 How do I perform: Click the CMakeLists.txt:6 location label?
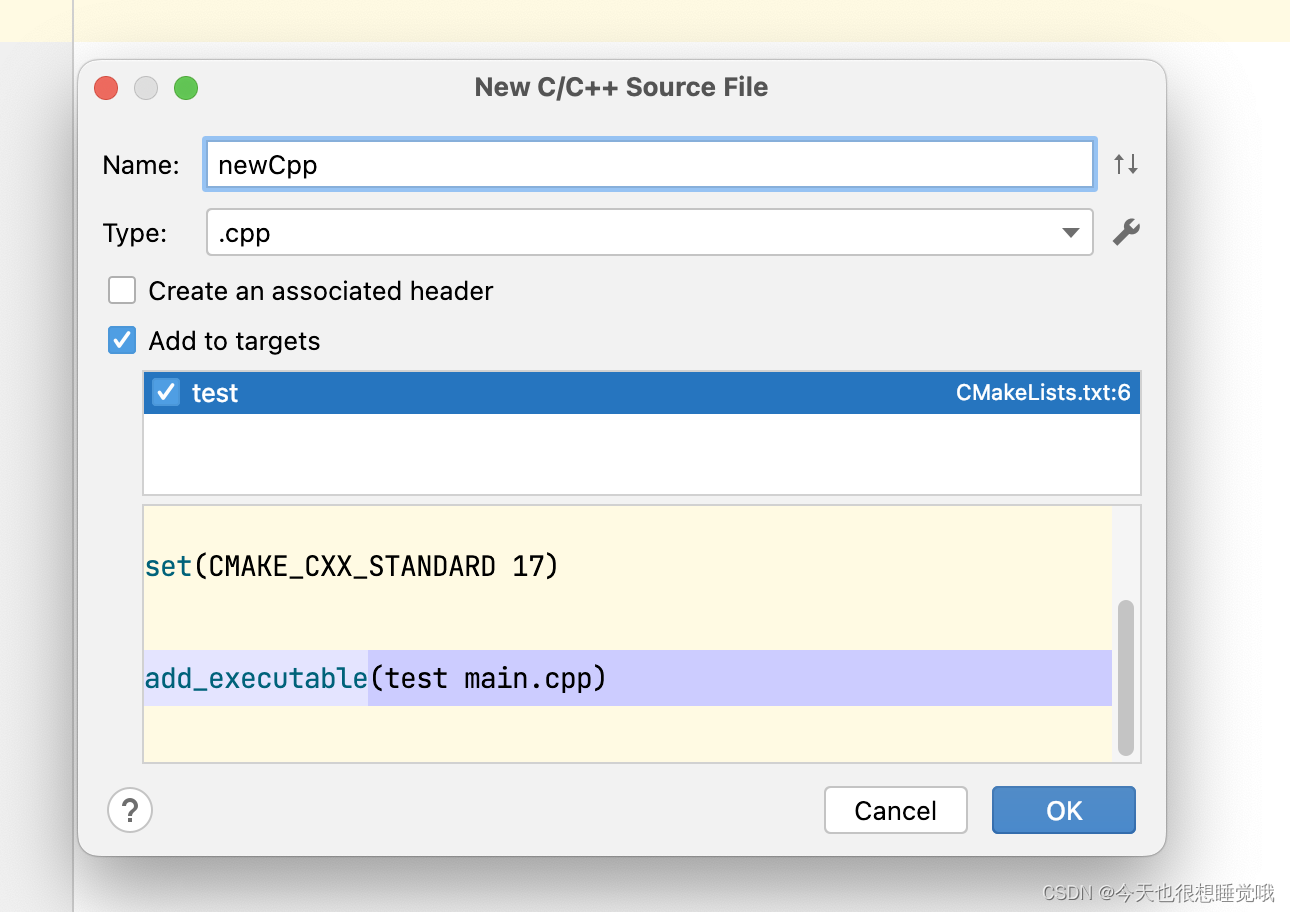(x=1042, y=393)
